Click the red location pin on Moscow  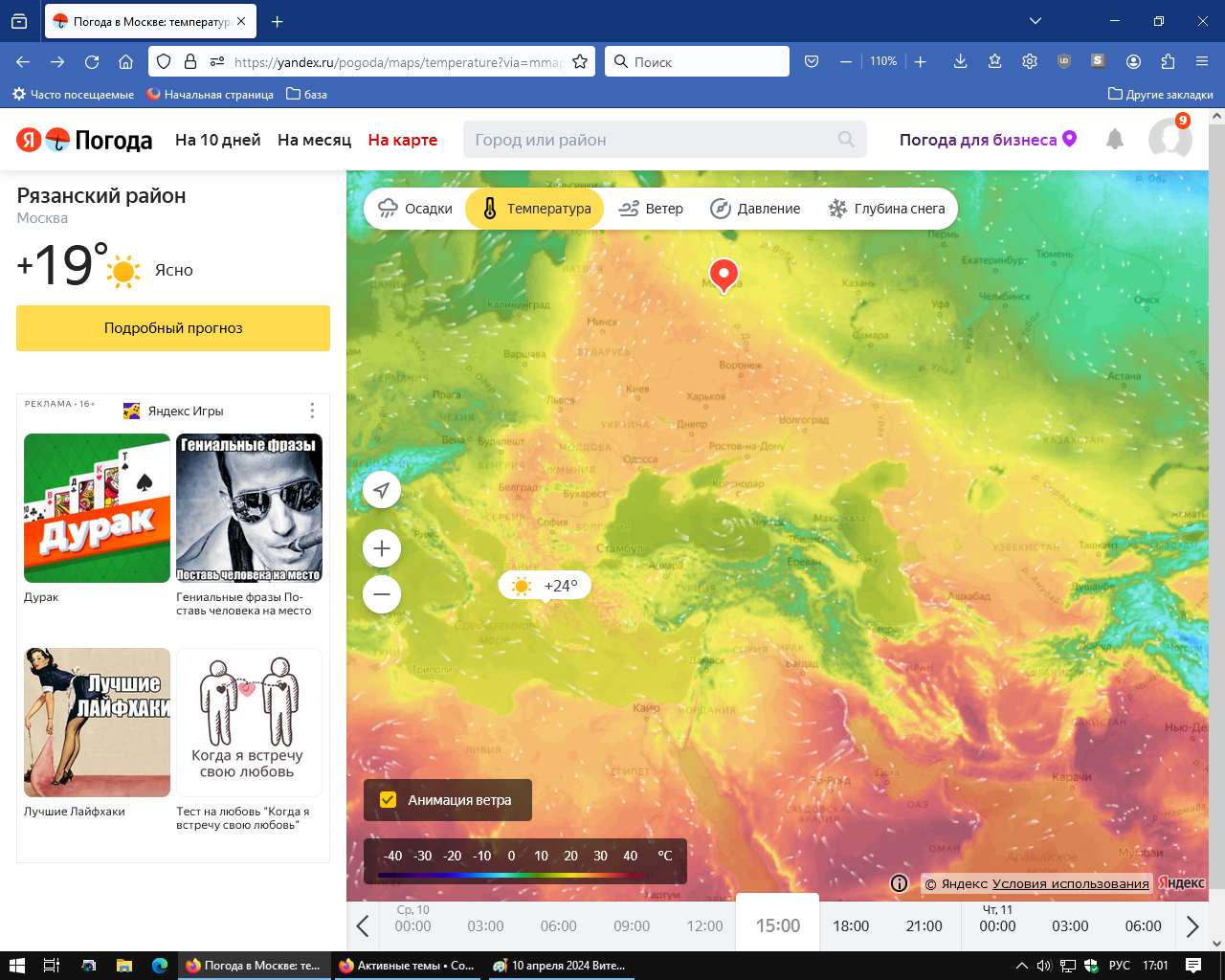[x=724, y=274]
